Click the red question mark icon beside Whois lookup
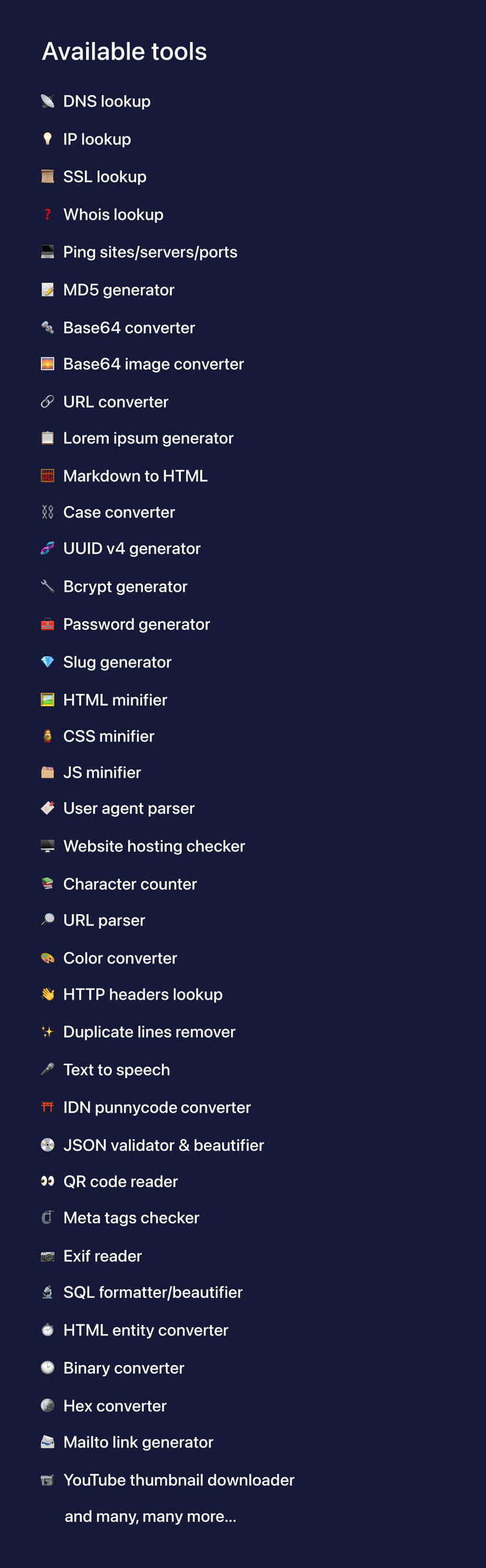 point(47,214)
